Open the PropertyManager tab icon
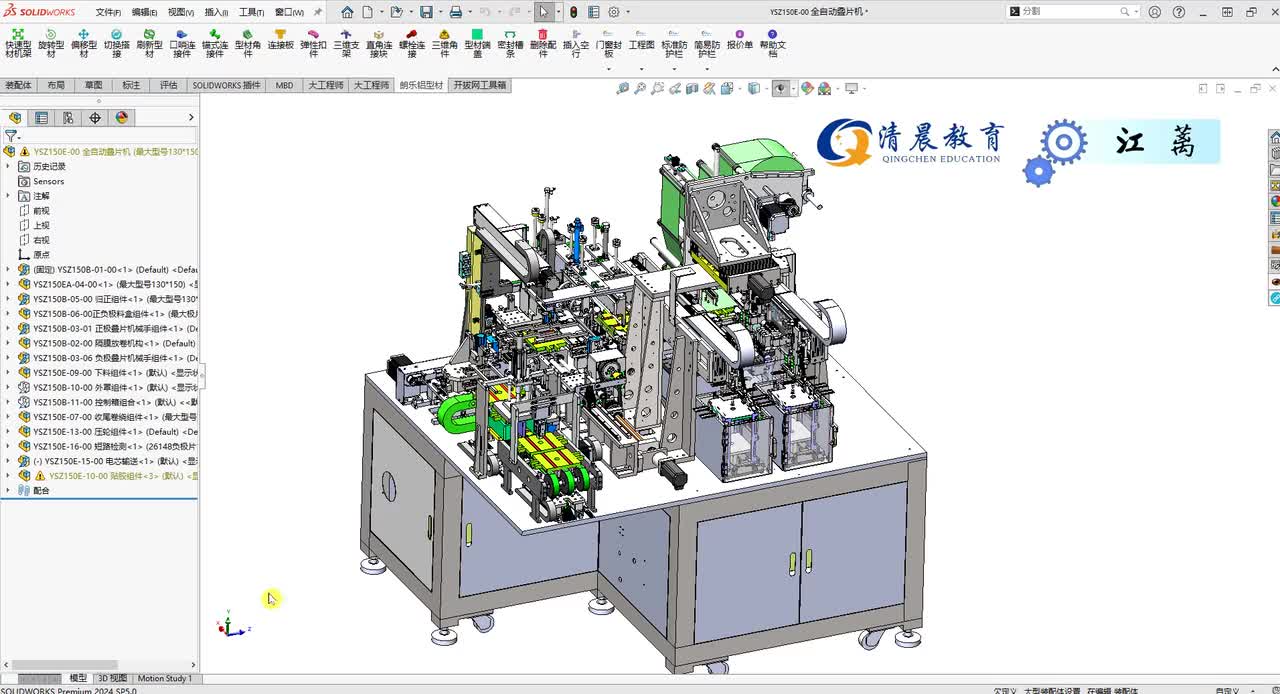Viewport: 1280px width, 694px height. point(41,117)
